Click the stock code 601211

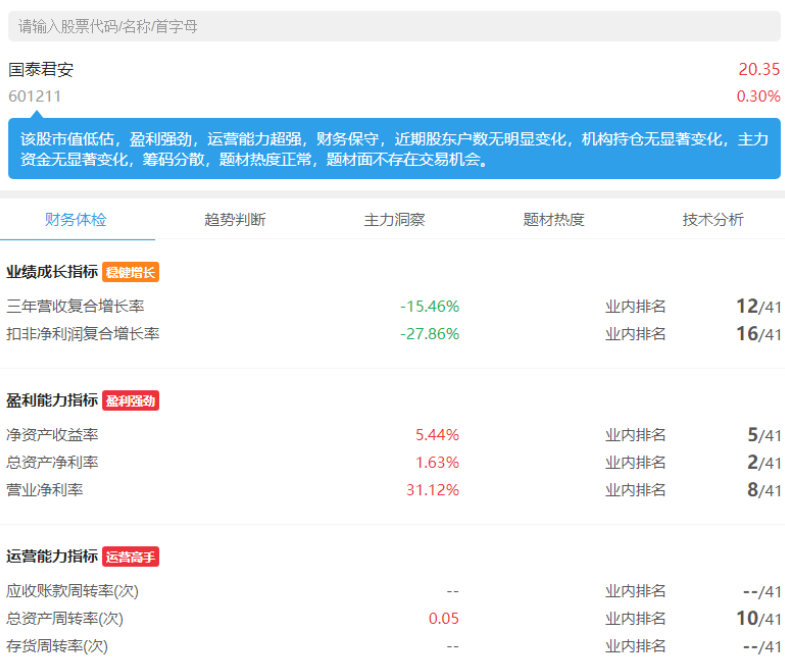point(35,96)
